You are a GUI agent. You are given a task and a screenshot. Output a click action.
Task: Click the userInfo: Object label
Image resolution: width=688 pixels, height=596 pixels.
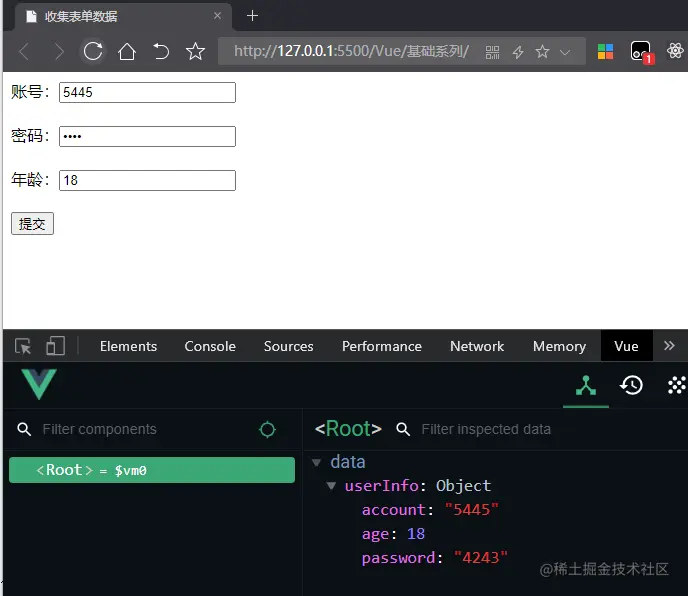coord(418,486)
